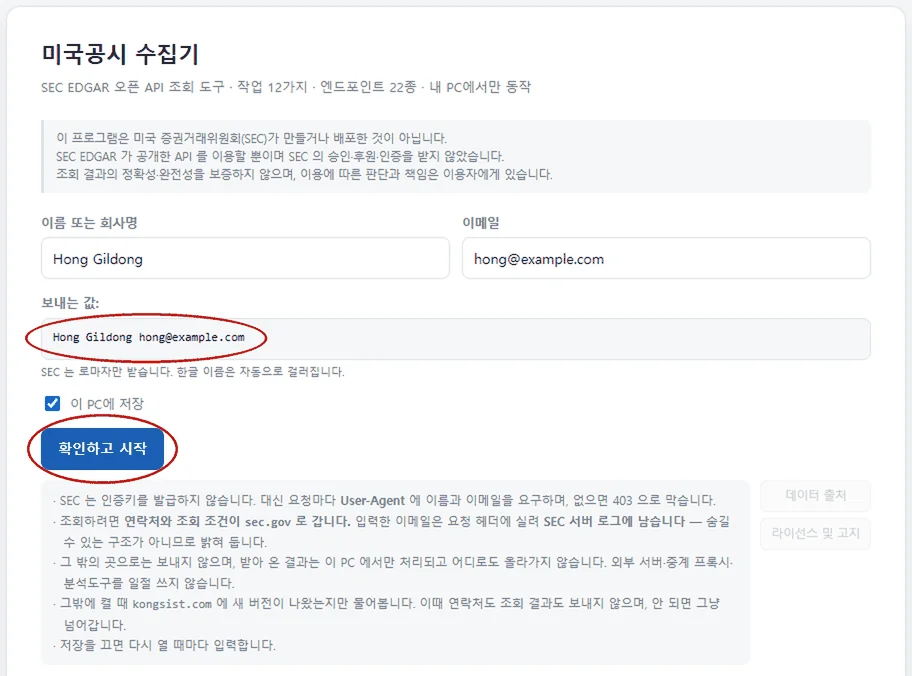912x676 pixels.
Task: Click the 보내는 값 preview field
Action: tap(455, 339)
